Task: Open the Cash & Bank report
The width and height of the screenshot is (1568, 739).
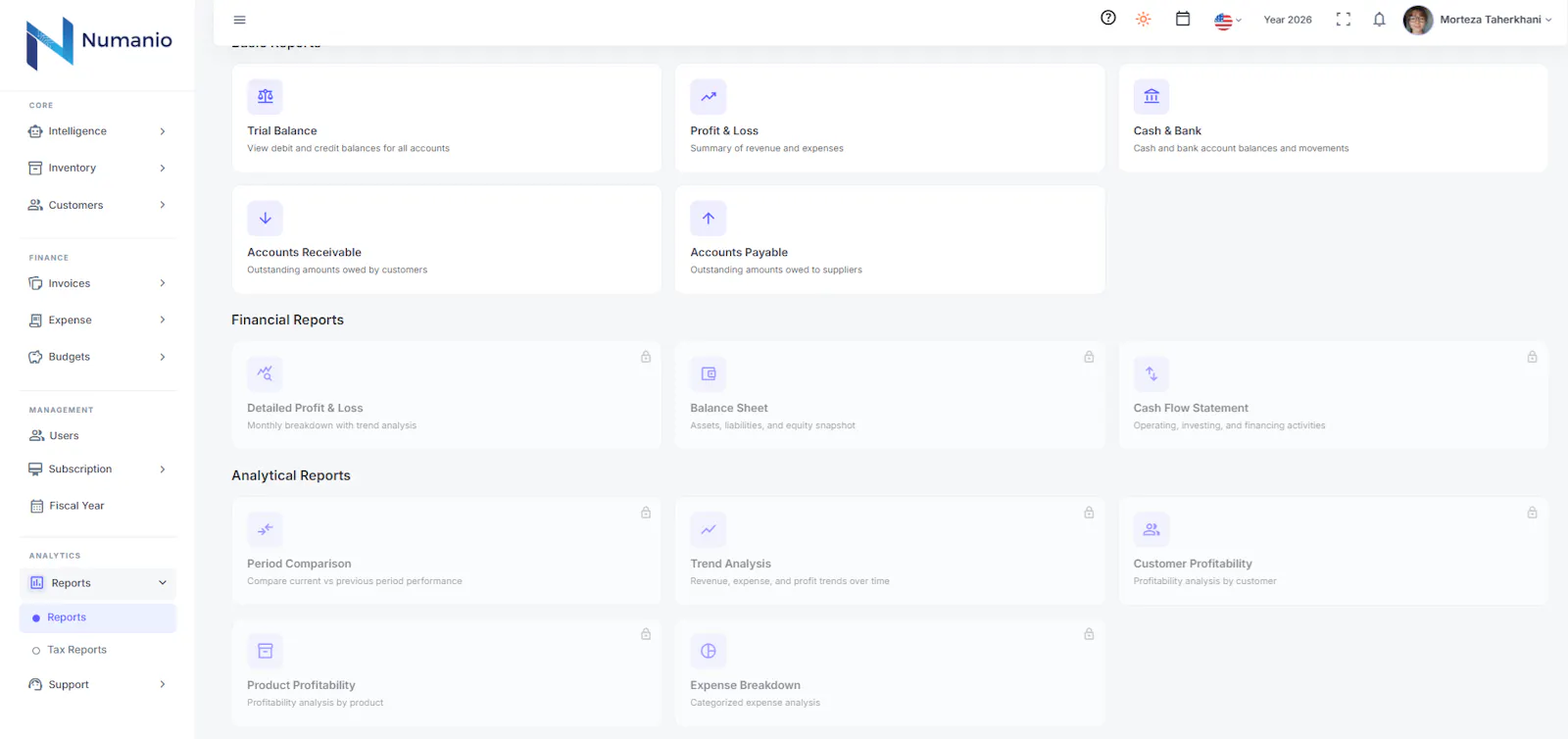Action: [x=1333, y=118]
